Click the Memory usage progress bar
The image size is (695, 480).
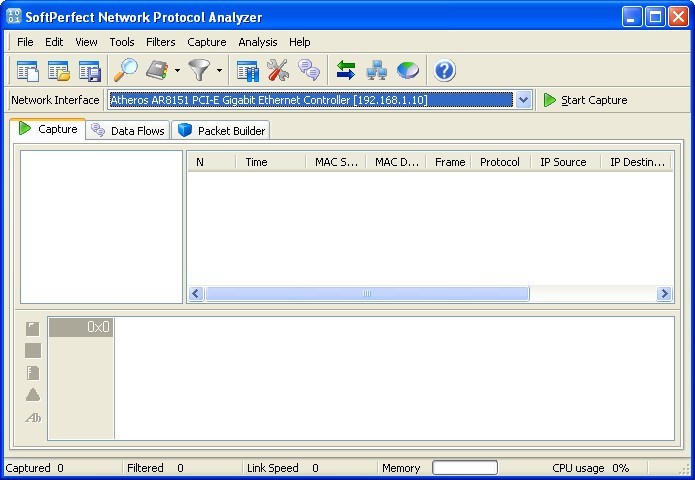[465, 468]
